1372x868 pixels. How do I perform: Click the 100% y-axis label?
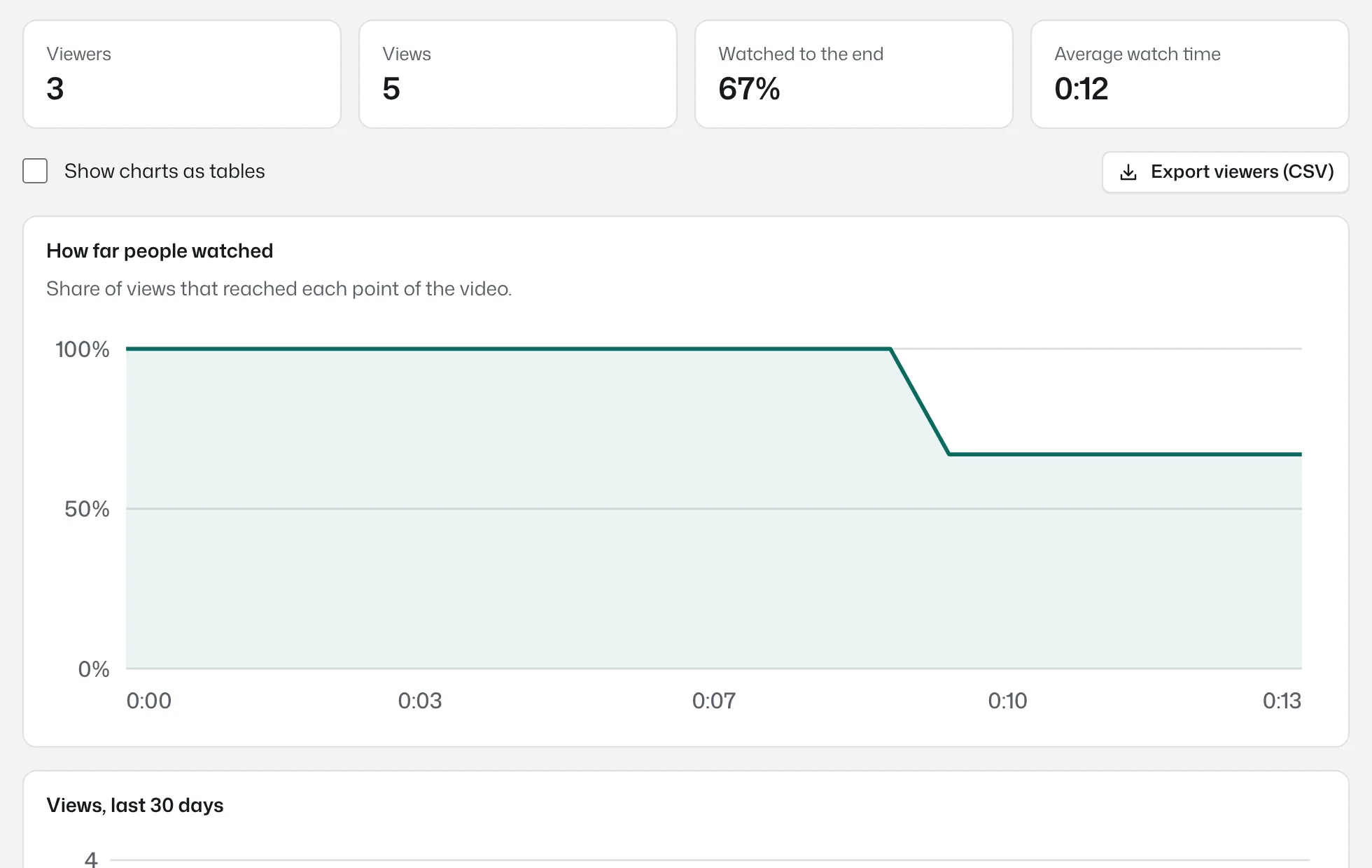click(83, 349)
